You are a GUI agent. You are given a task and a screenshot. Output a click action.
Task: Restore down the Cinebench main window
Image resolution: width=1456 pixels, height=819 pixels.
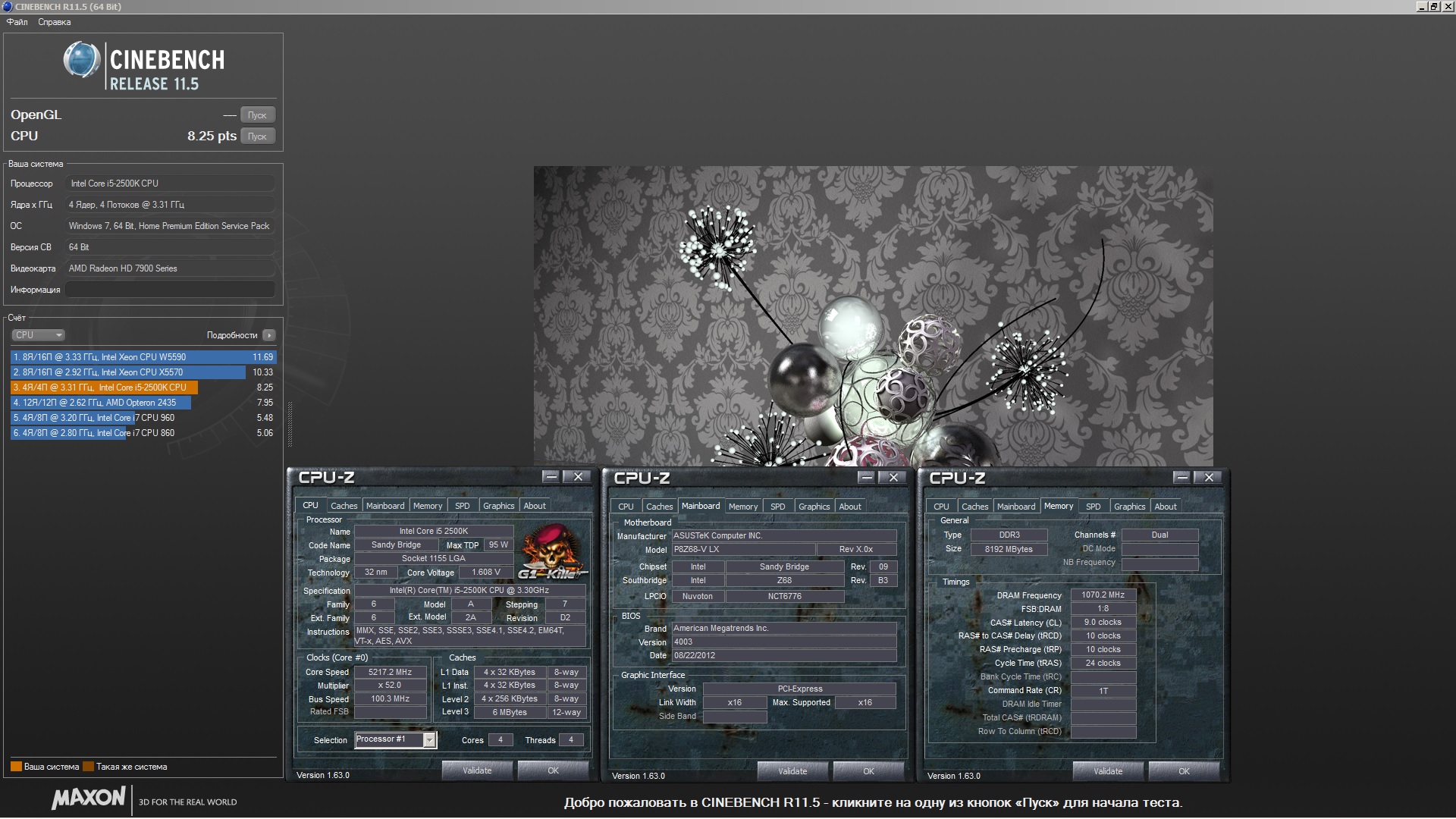click(x=1434, y=7)
